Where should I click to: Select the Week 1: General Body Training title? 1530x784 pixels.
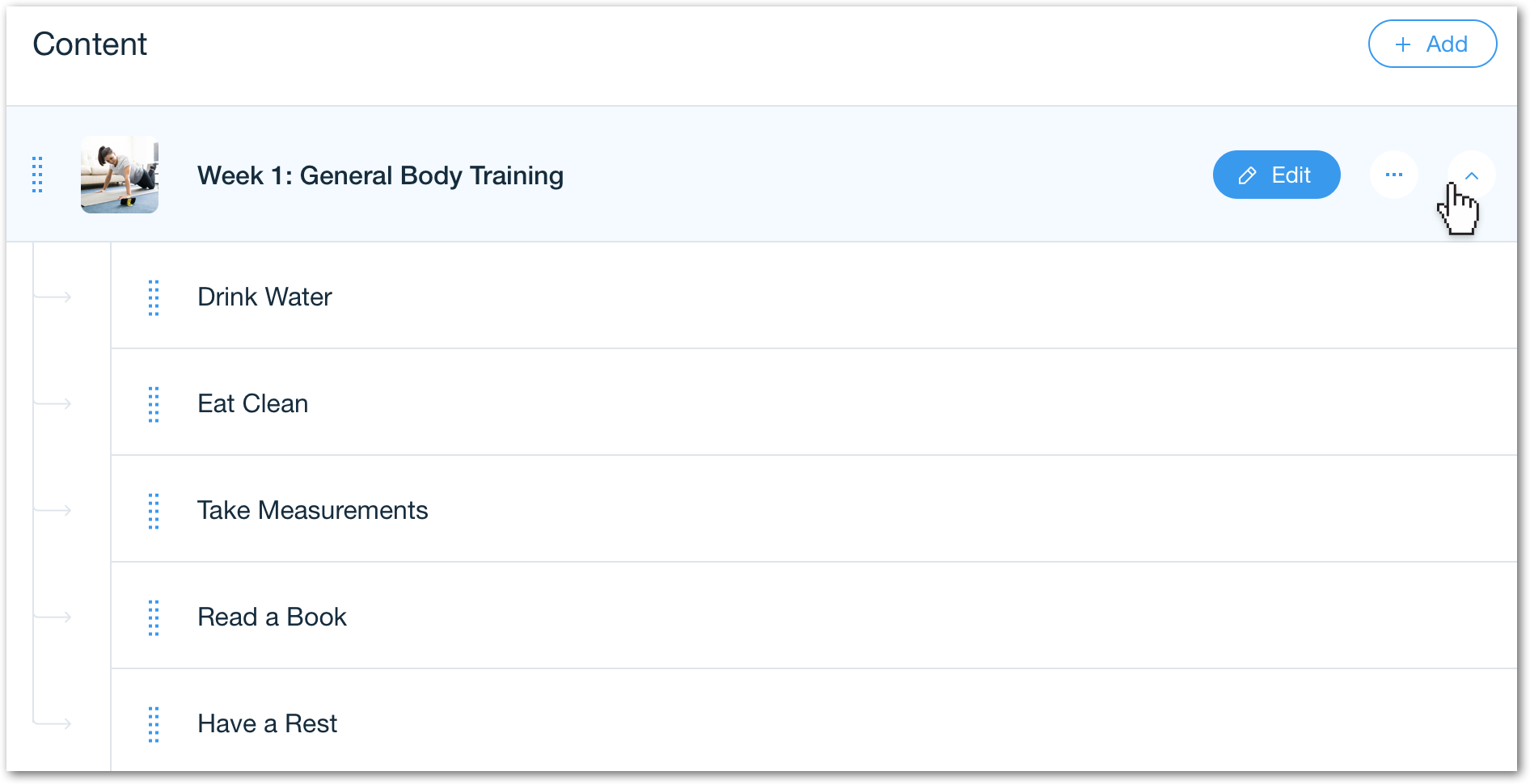[x=380, y=175]
